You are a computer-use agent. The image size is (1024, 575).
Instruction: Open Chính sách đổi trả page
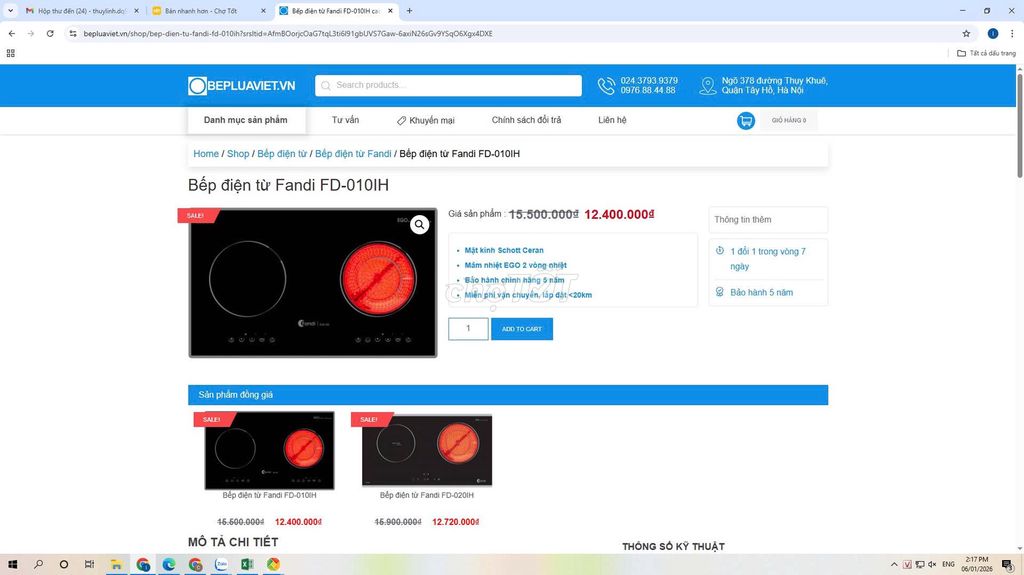[x=526, y=120]
